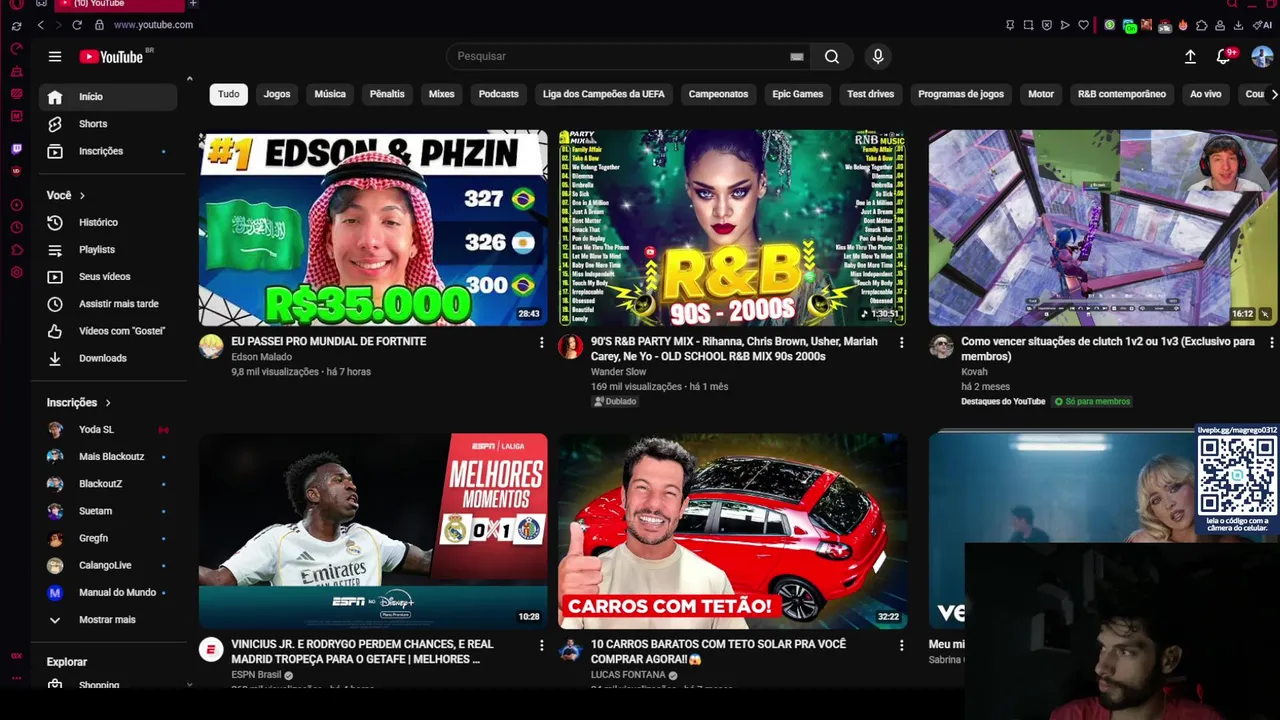
Task: Open Opera sidebar settings gear
Action: pyautogui.click(x=16, y=273)
